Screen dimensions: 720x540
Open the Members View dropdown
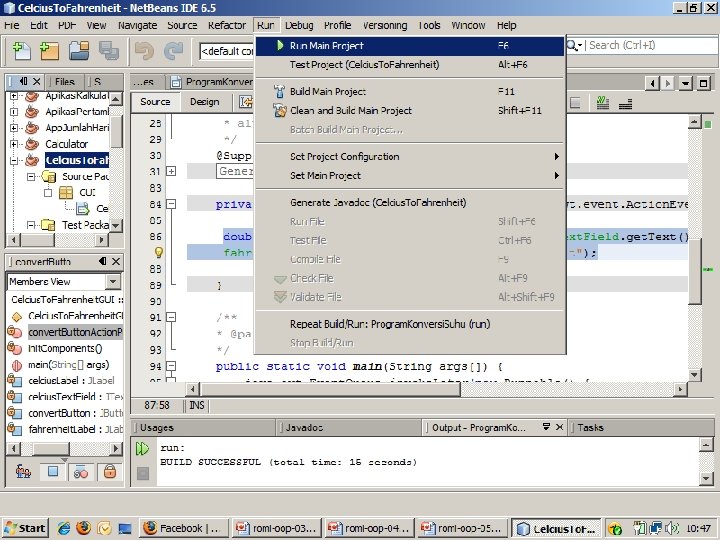pyautogui.click(x=113, y=281)
